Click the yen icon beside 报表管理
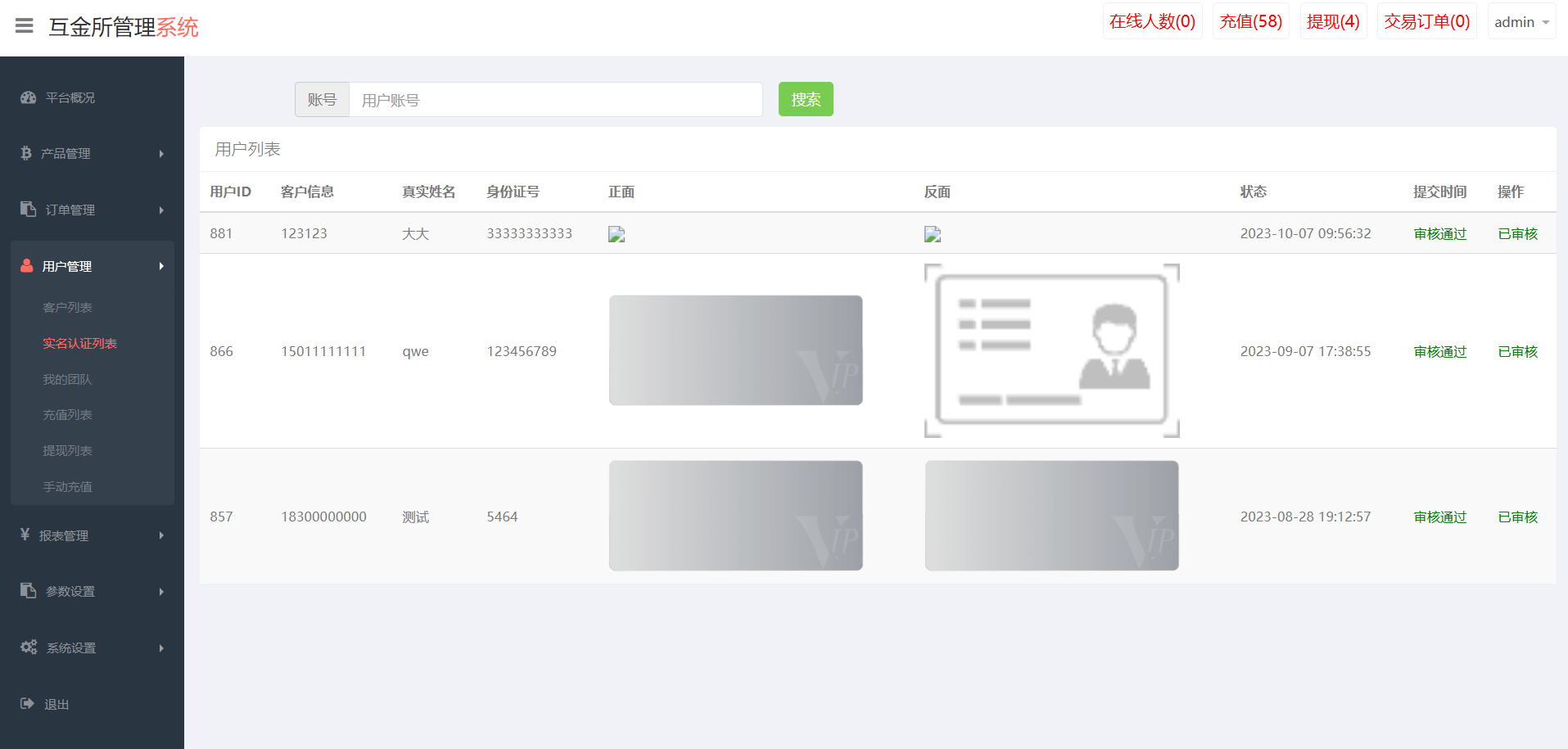Screen dimensions: 1568x749 pos(25,535)
